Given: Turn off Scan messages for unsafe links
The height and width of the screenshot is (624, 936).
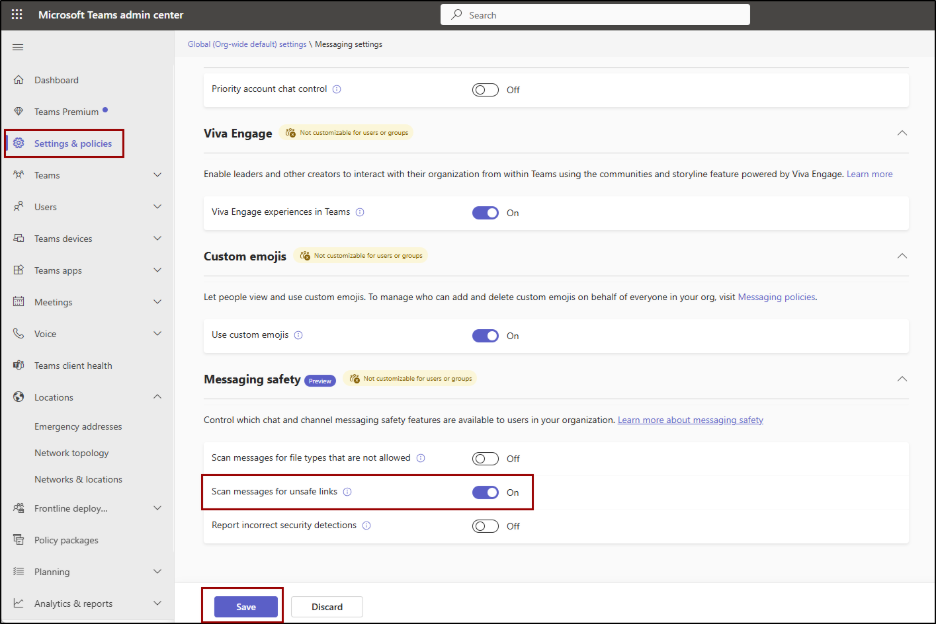Looking at the screenshot, I should (x=485, y=492).
